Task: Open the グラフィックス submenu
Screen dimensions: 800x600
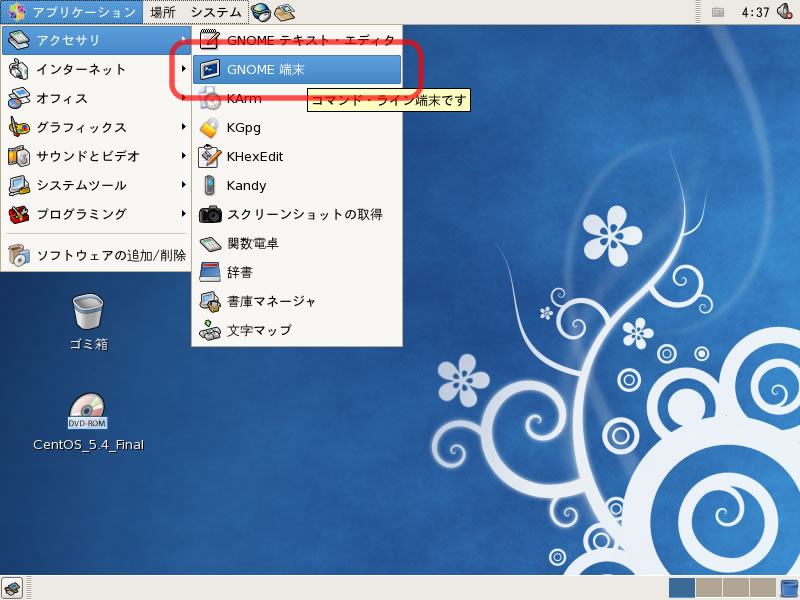Action: coord(96,127)
